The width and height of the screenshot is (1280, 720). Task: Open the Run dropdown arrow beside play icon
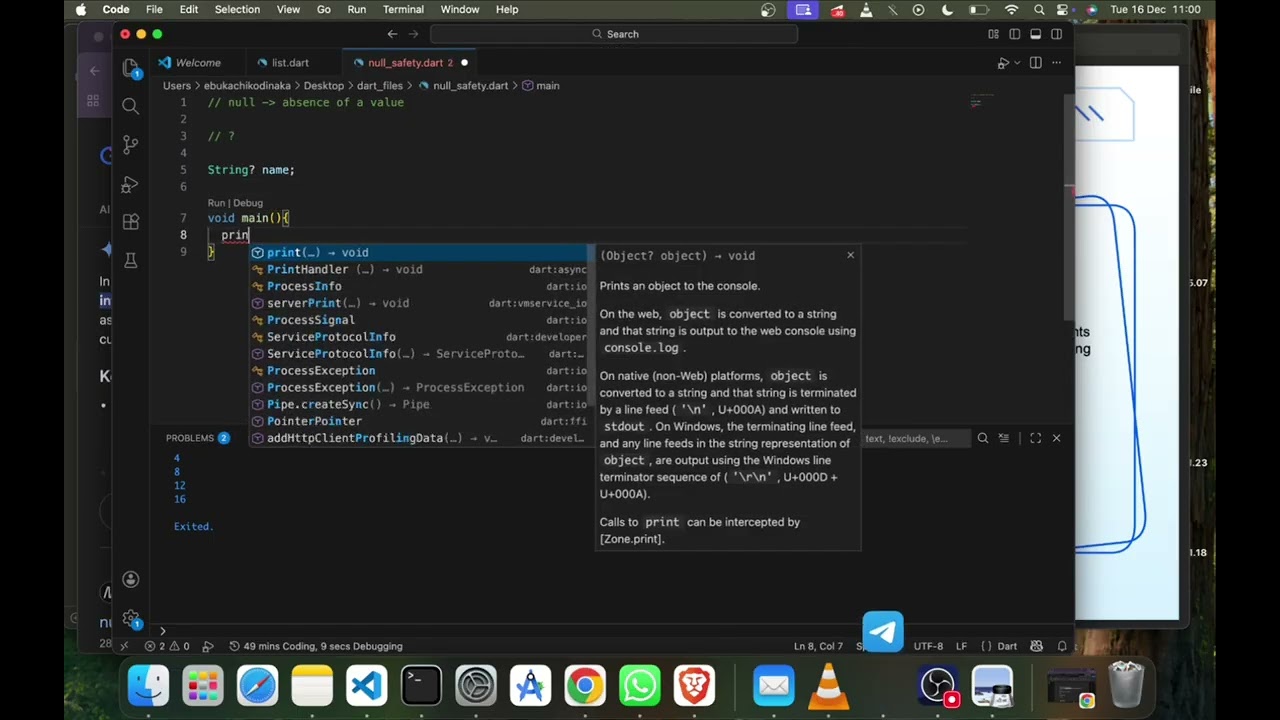click(1015, 63)
